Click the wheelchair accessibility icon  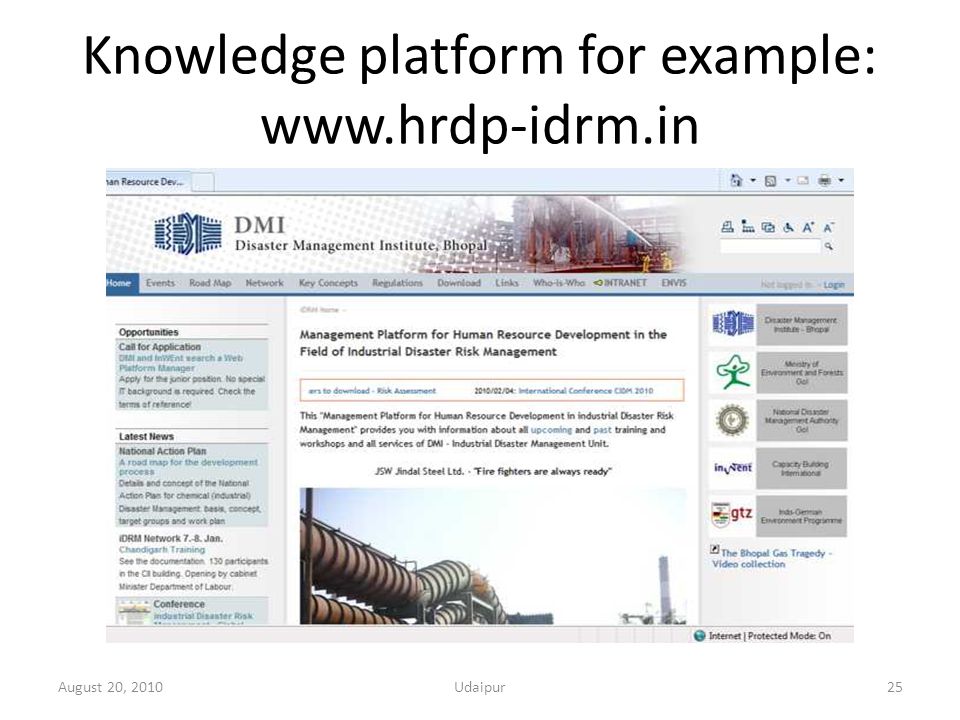click(x=788, y=228)
